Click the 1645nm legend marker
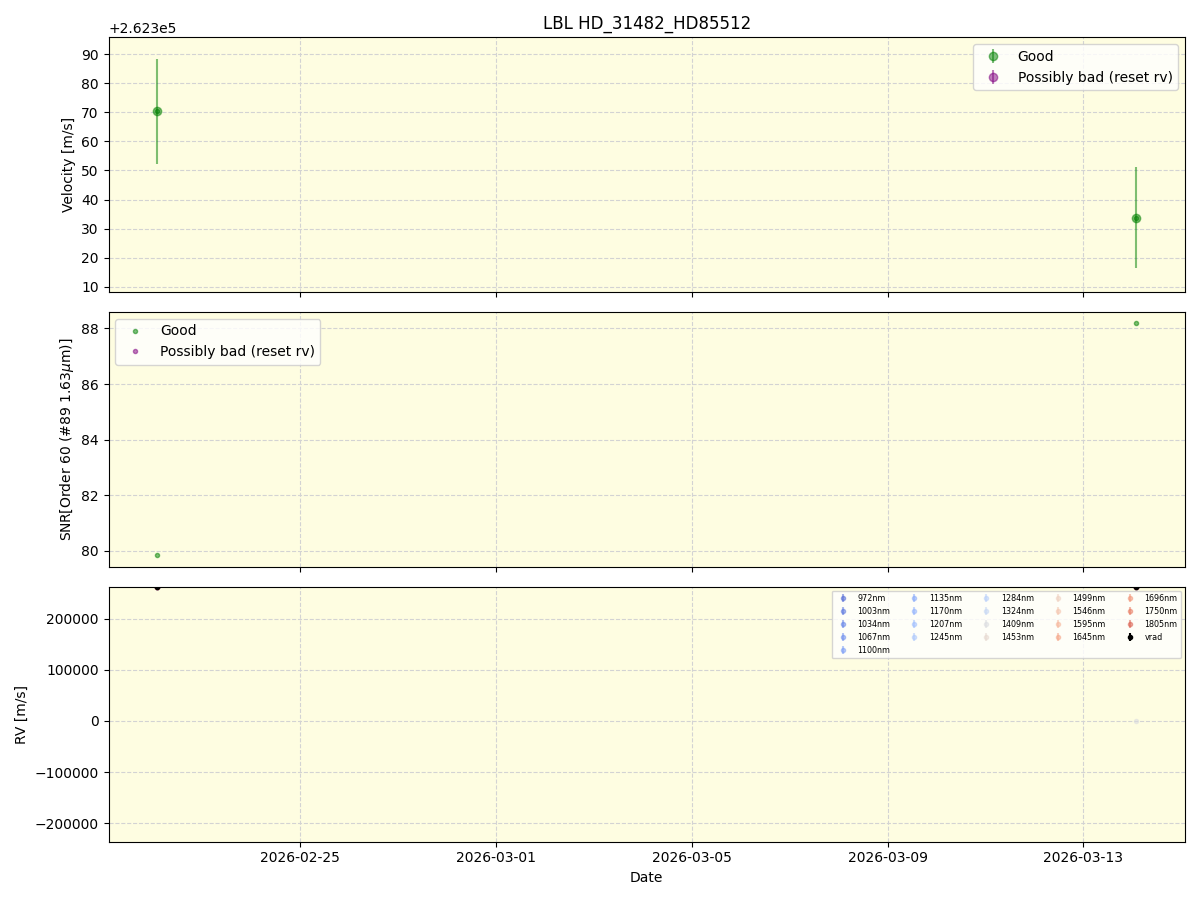The height and width of the screenshot is (900, 1200). 1058,637
